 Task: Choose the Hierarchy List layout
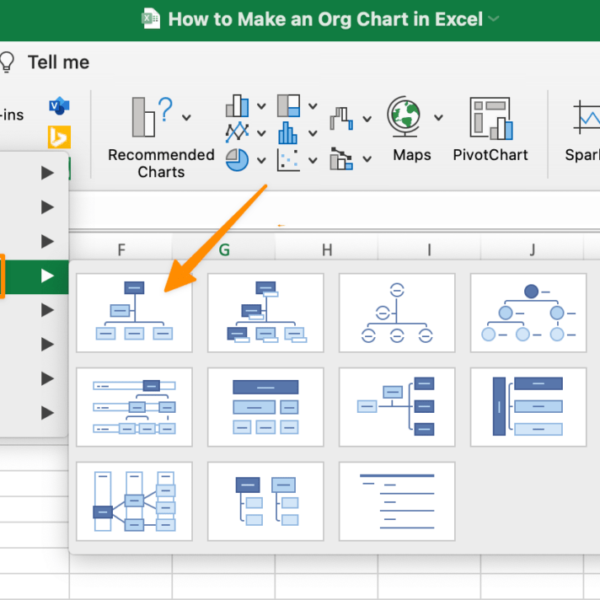pyautogui.click(x=265, y=500)
